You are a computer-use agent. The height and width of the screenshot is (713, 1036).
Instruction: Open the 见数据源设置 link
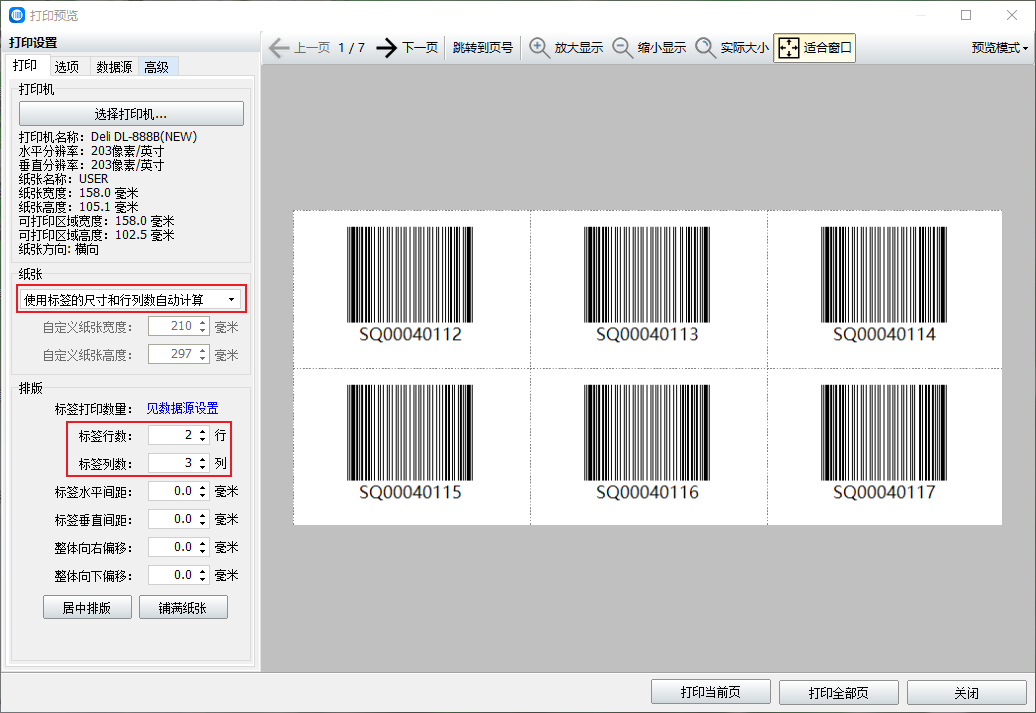coord(182,408)
